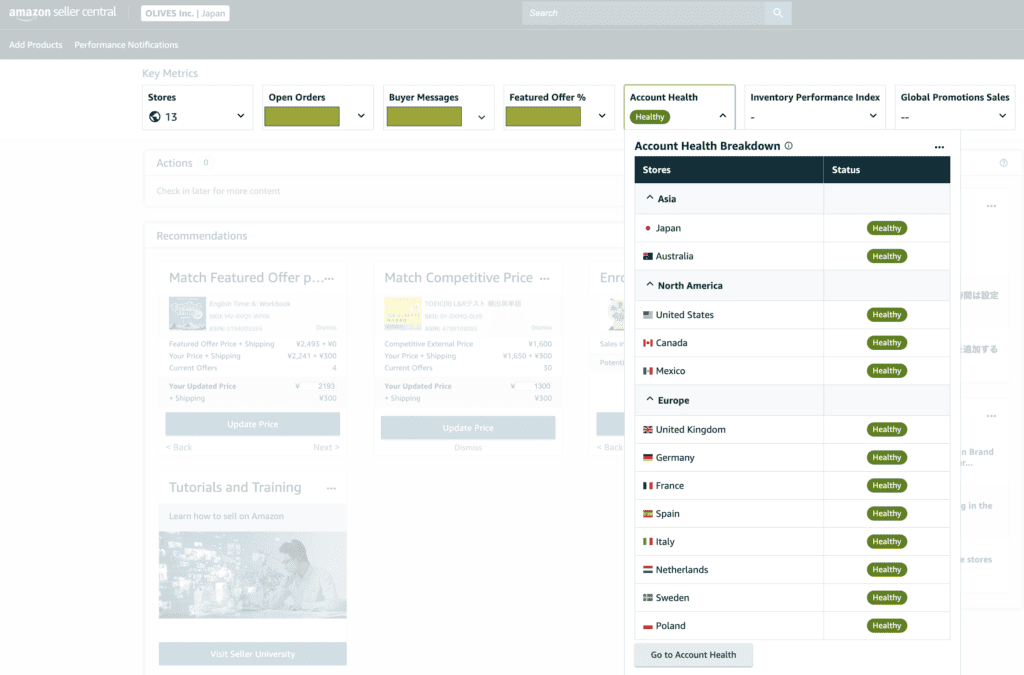Click the Search input field
The height and width of the screenshot is (675, 1024).
pos(643,12)
